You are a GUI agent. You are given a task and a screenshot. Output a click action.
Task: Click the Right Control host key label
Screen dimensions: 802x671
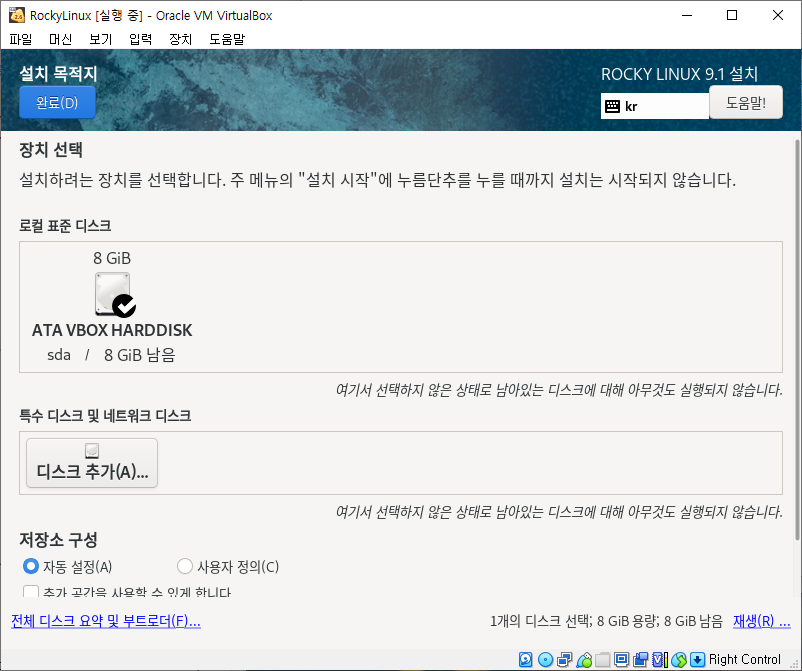pyautogui.click(x=745, y=660)
